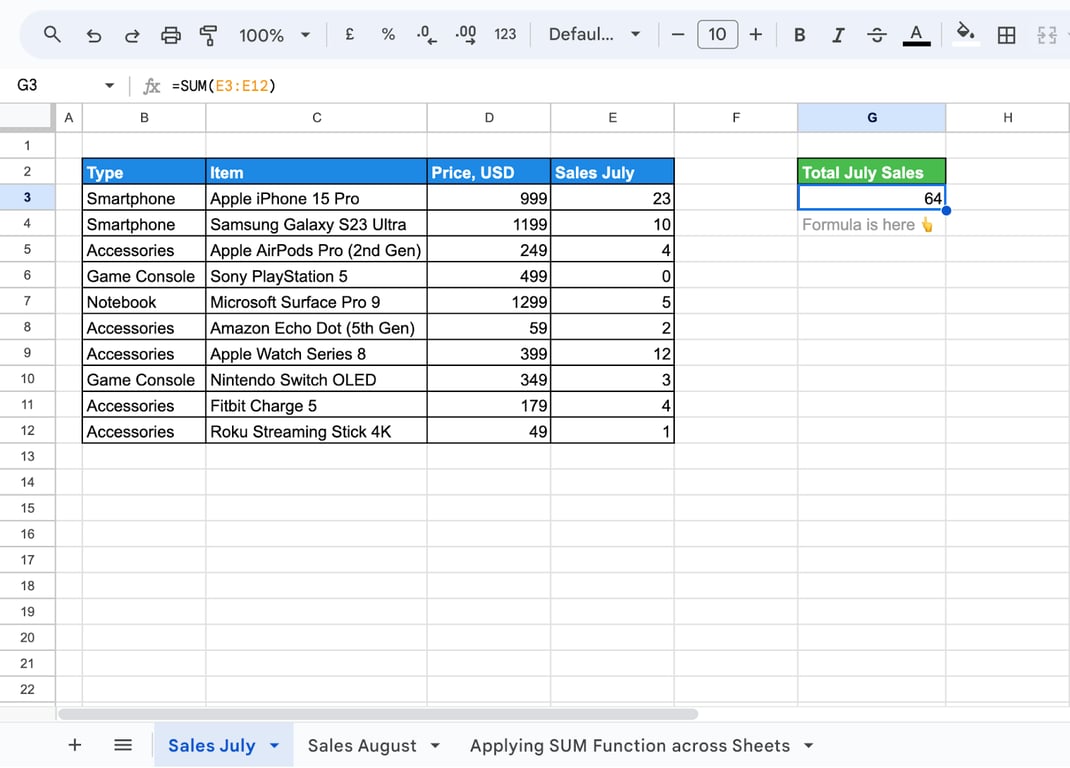1070x768 pixels.
Task: Click the Notebook type cell
Action: pyautogui.click(x=144, y=302)
